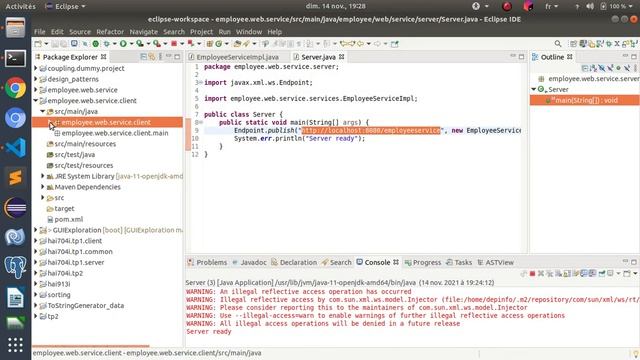The width and height of the screenshot is (640, 360).
Task: Toggle Scroll Lock in Console toolbar
Action: (x=567, y=273)
